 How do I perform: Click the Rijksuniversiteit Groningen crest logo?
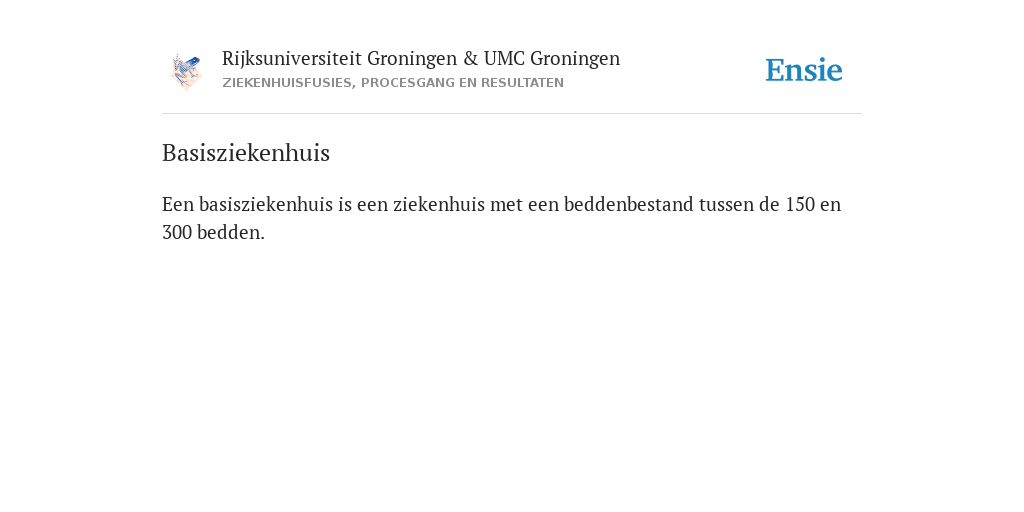(186, 72)
